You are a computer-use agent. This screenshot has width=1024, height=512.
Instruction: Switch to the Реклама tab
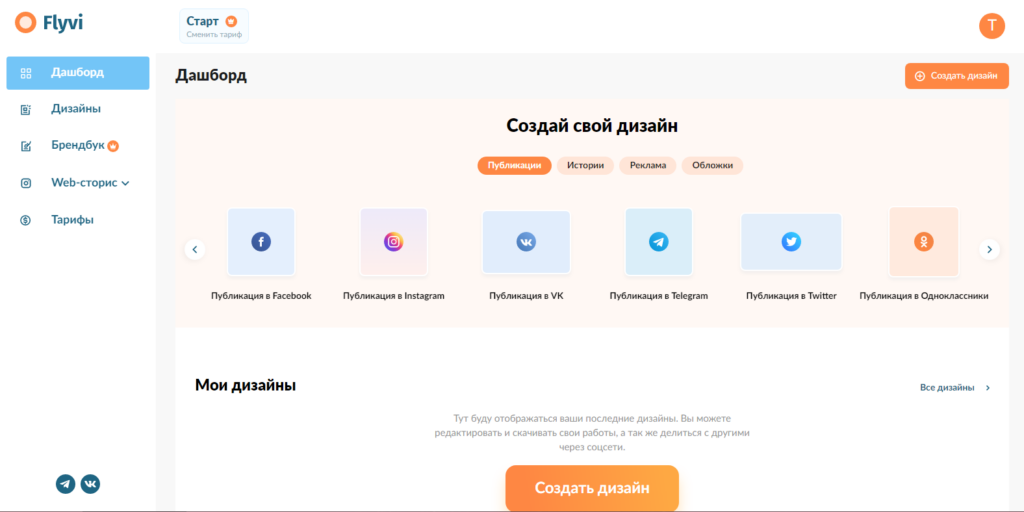pos(648,166)
